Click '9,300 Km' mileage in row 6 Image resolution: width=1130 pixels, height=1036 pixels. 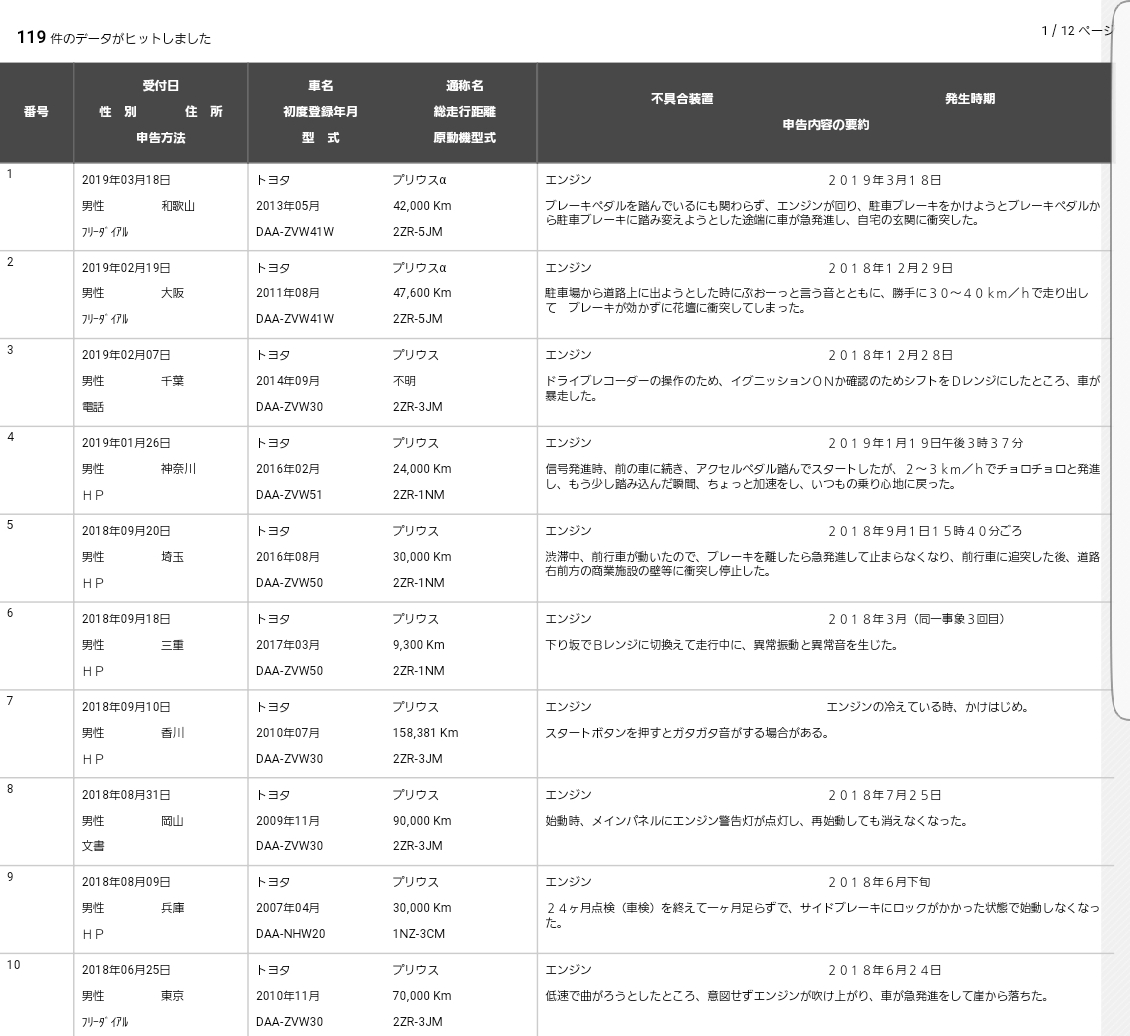point(419,645)
